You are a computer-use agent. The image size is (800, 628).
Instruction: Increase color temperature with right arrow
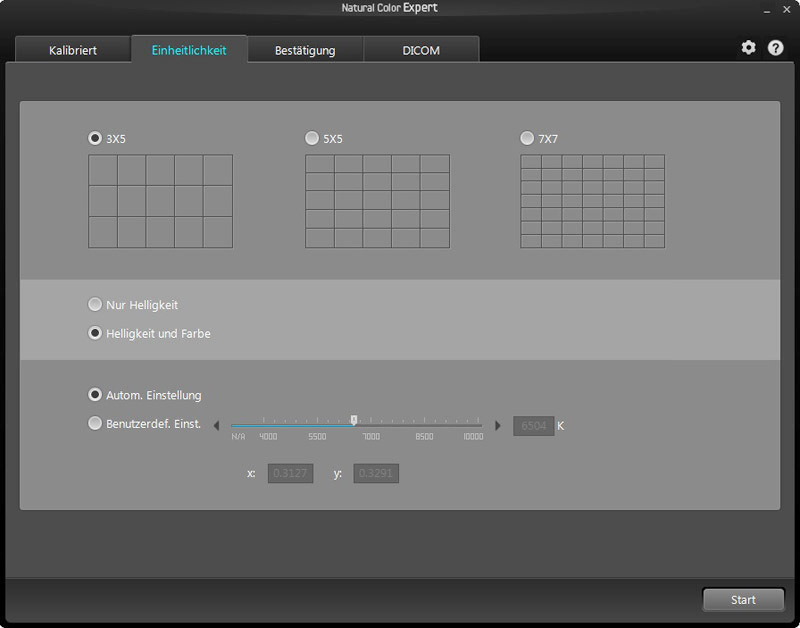tap(498, 425)
